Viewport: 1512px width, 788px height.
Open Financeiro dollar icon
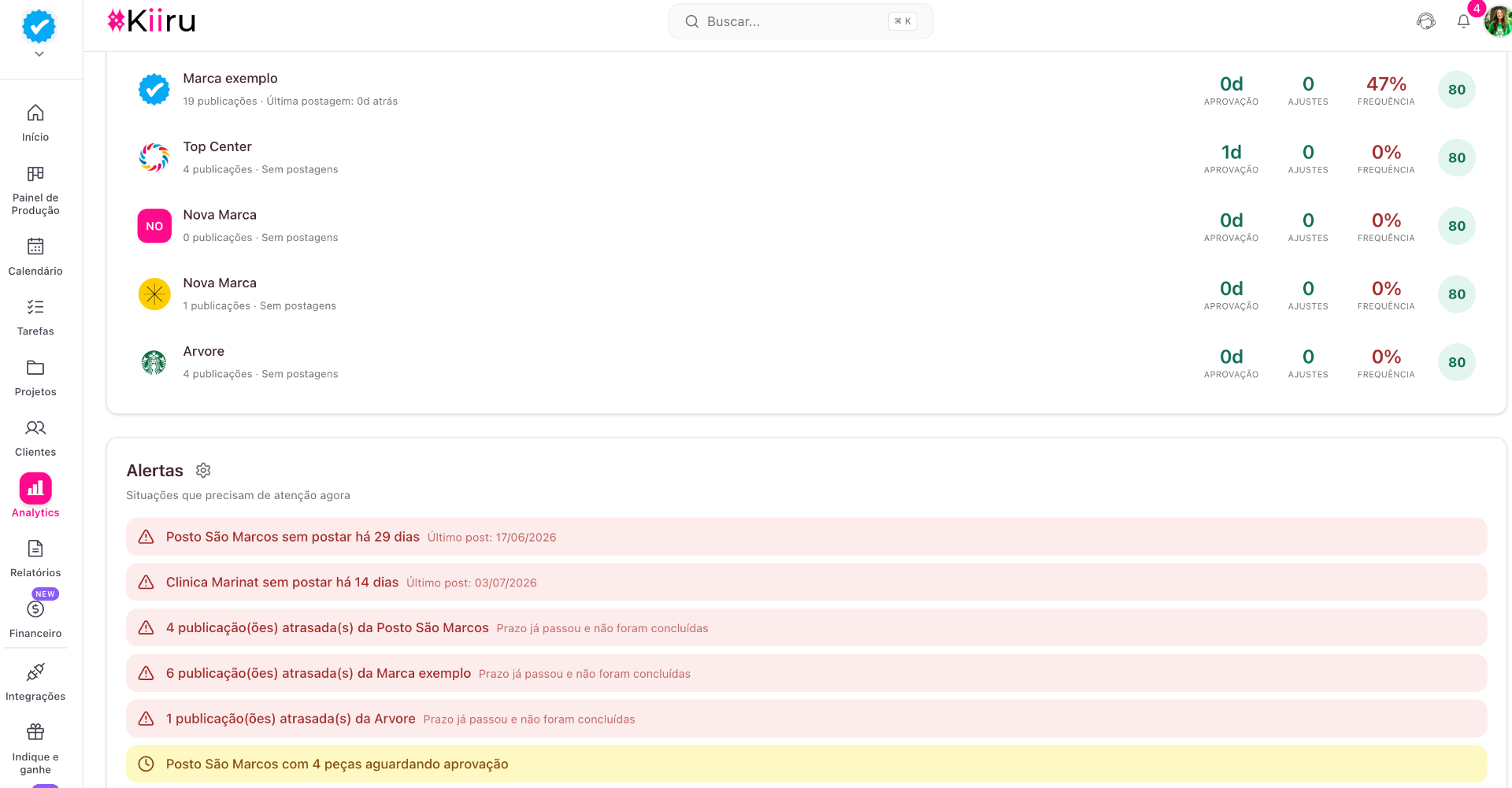tap(35, 609)
